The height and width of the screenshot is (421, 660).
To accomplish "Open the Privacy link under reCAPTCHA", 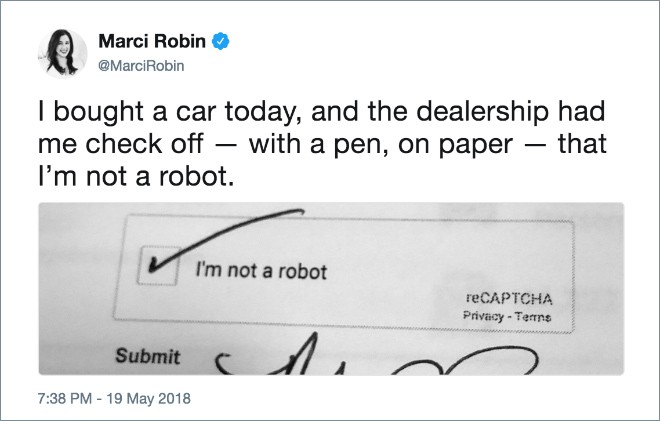I will [x=485, y=315].
